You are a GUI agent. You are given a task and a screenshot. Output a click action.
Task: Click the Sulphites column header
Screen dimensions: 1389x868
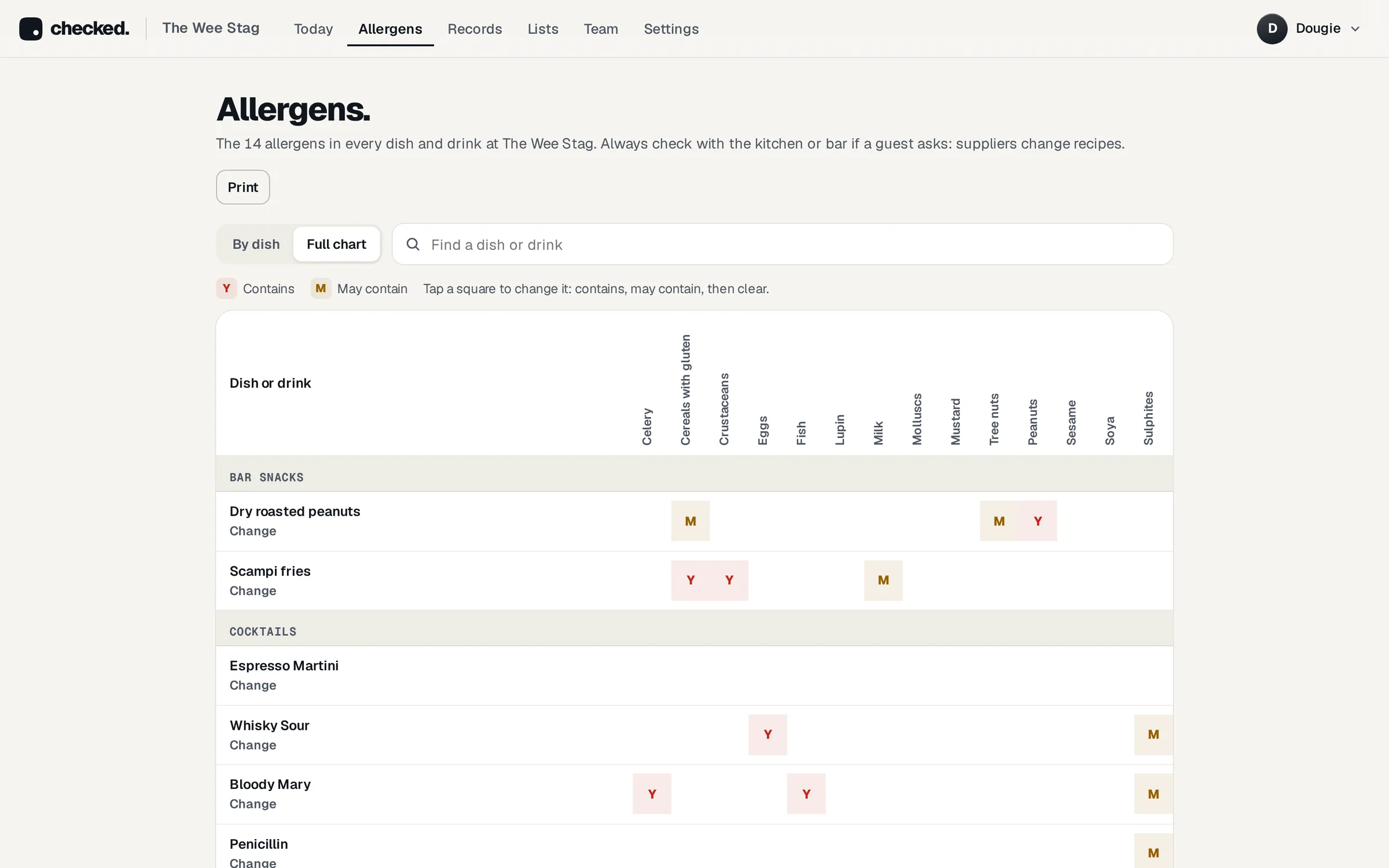click(1148, 418)
